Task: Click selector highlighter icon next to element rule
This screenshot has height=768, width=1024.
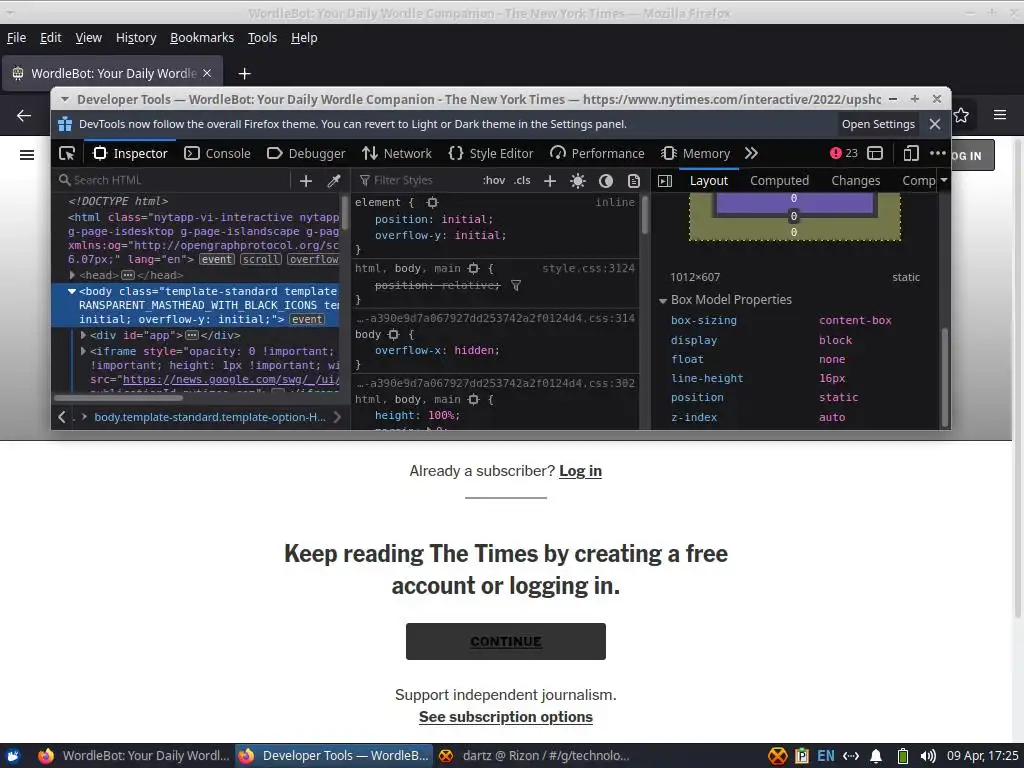Action: pos(432,202)
